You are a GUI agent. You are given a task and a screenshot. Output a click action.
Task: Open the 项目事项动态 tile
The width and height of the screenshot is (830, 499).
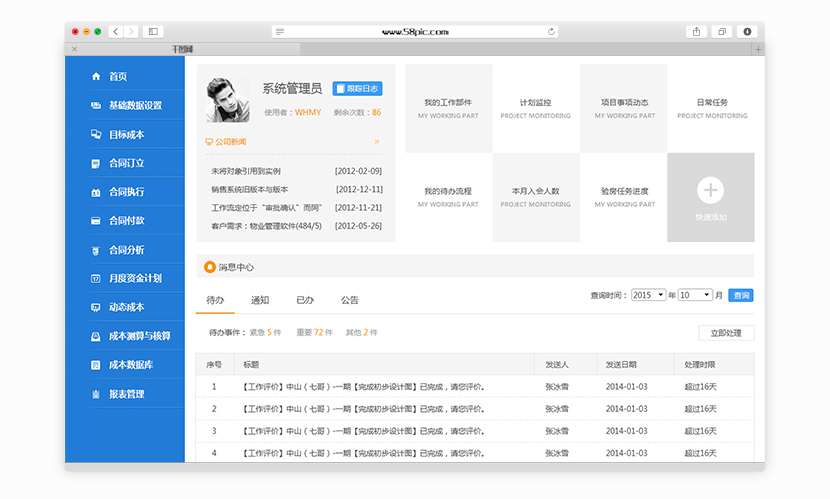tap(625, 108)
